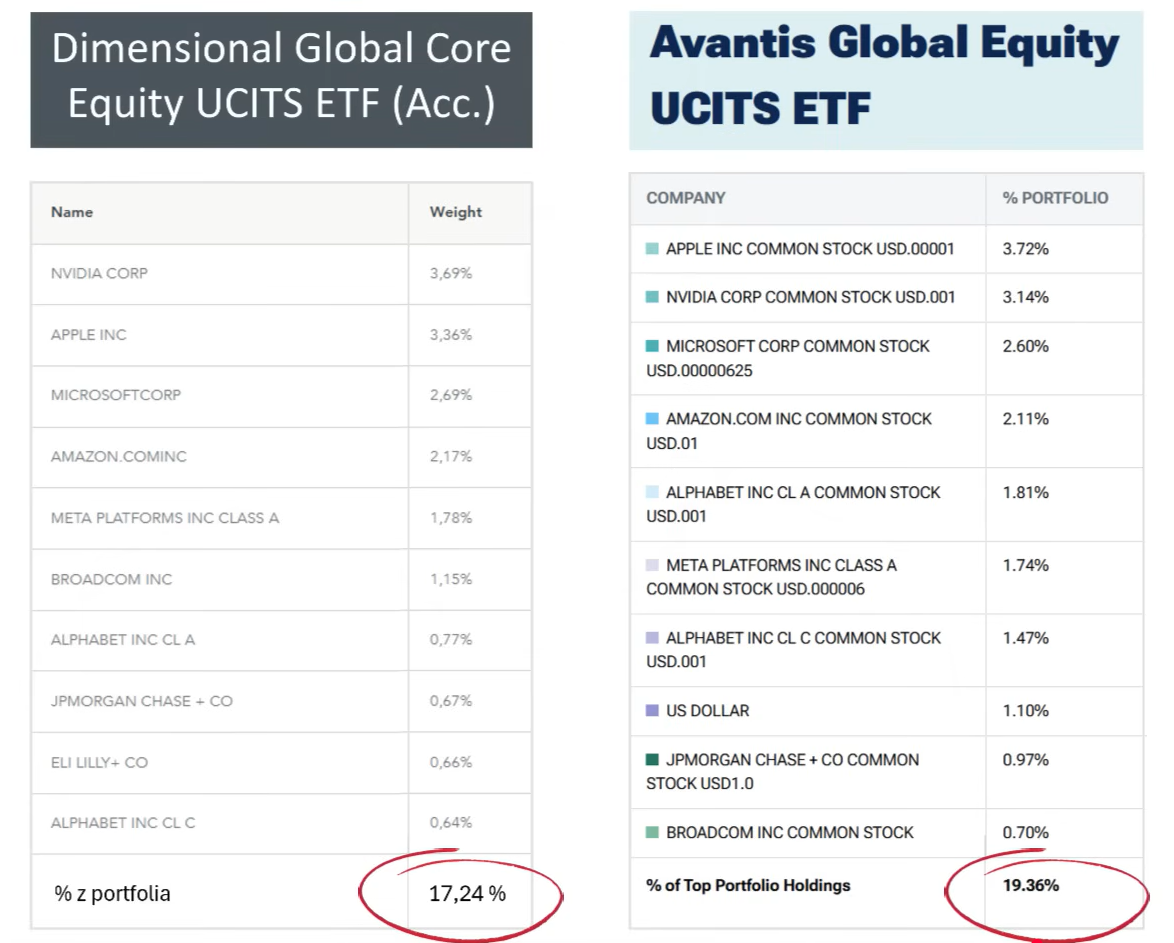Viewport: 1174px width, 943px height.
Task: Click the 2,69% weight value
Action: click(x=451, y=395)
